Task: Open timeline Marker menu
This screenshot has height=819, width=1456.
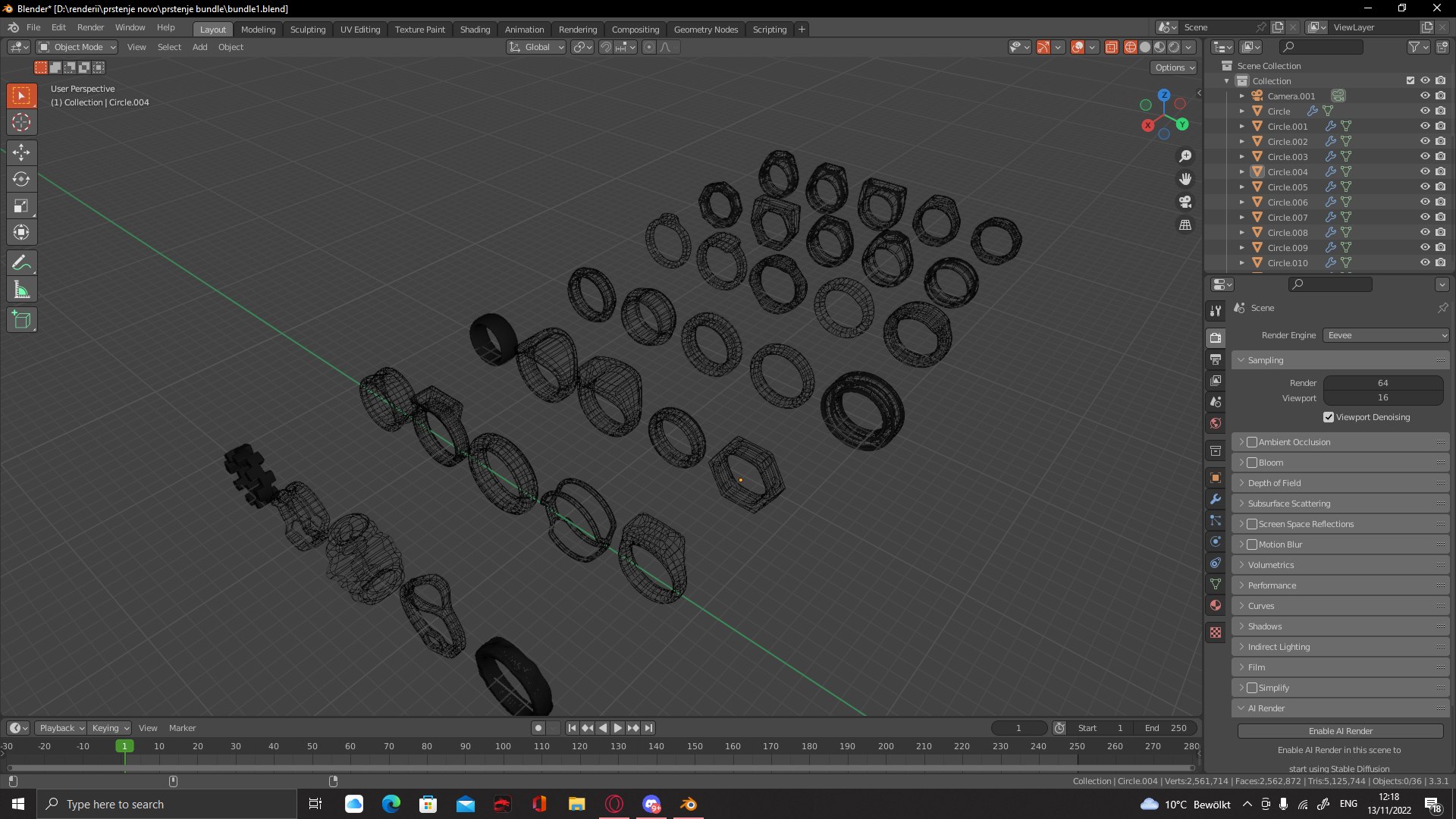Action: pos(183,728)
